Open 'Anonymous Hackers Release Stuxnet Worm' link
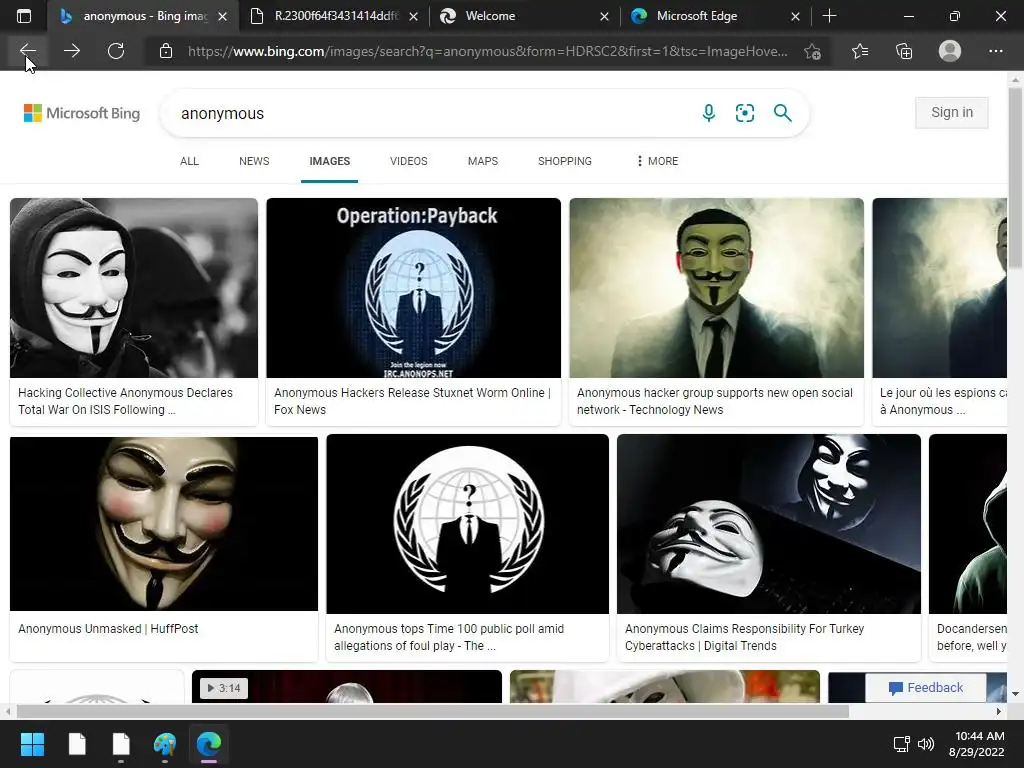 (412, 401)
